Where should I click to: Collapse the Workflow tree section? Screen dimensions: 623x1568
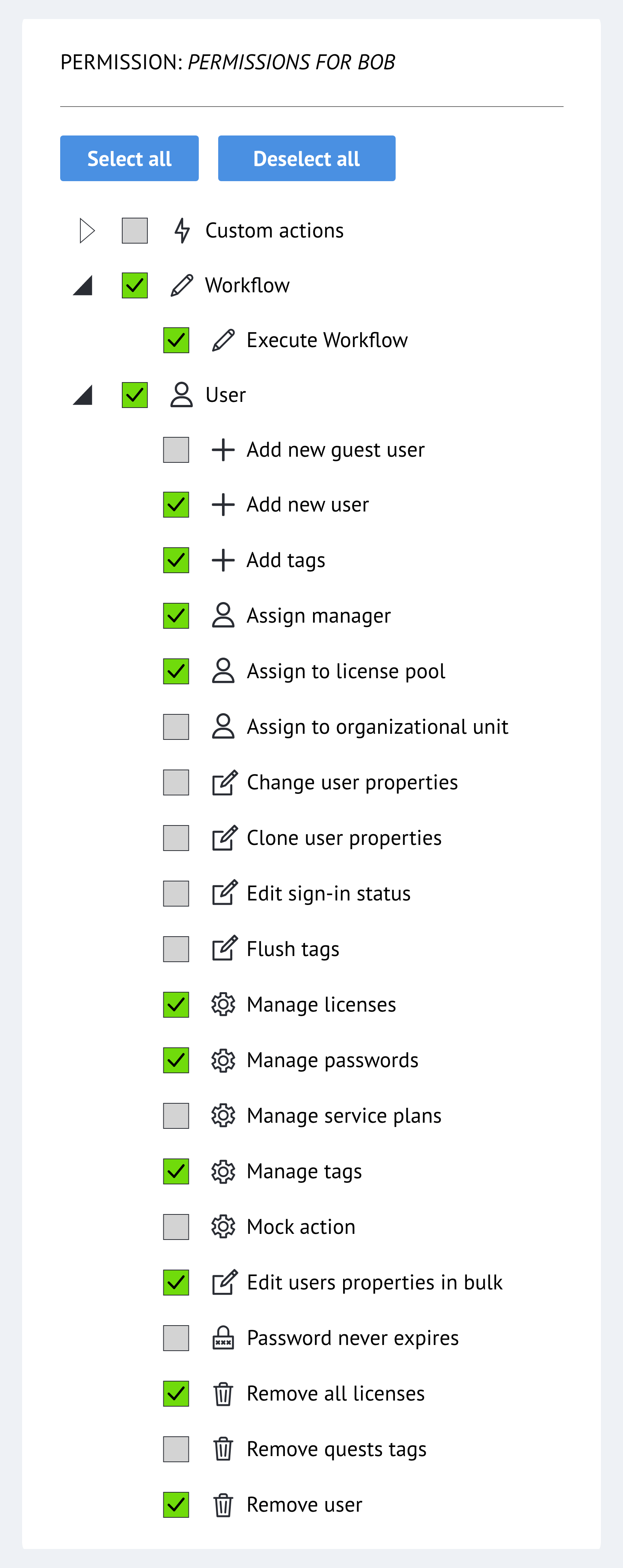coord(85,285)
